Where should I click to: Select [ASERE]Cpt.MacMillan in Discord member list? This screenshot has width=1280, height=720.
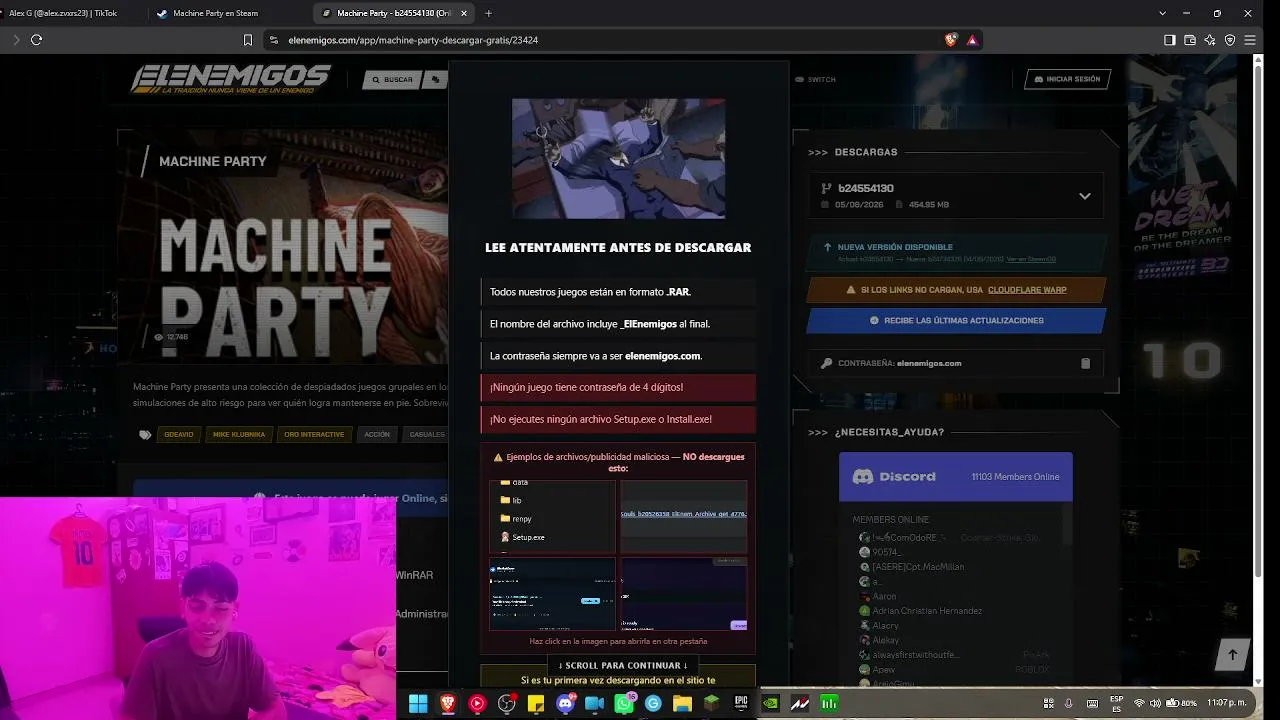pos(918,567)
